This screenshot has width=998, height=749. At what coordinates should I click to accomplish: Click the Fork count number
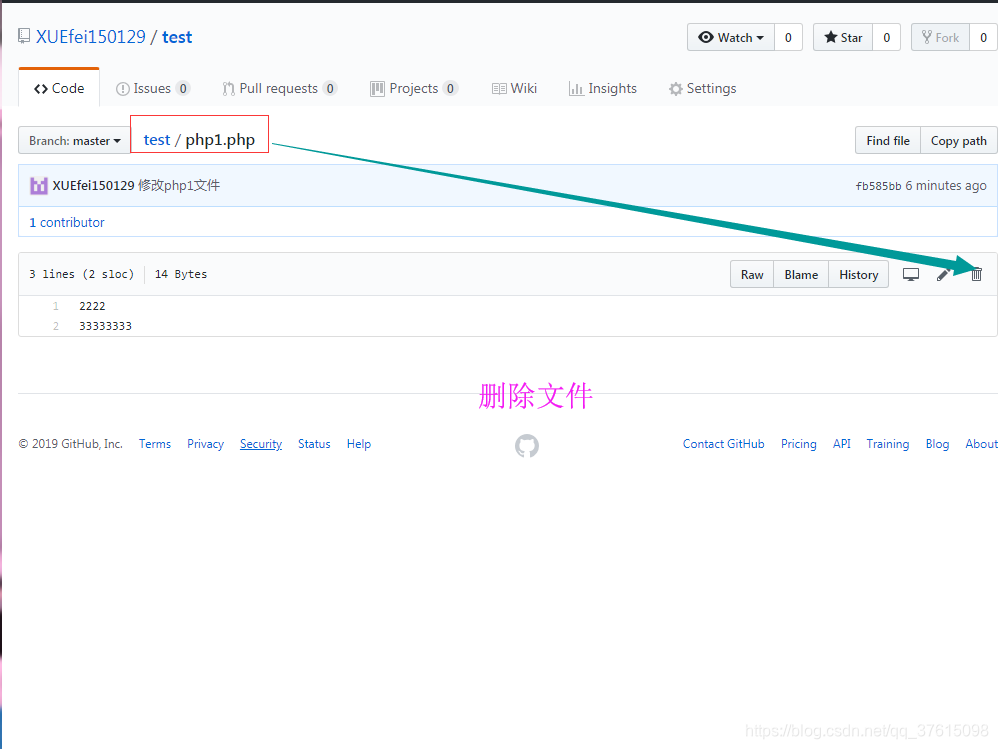[x=983, y=38]
